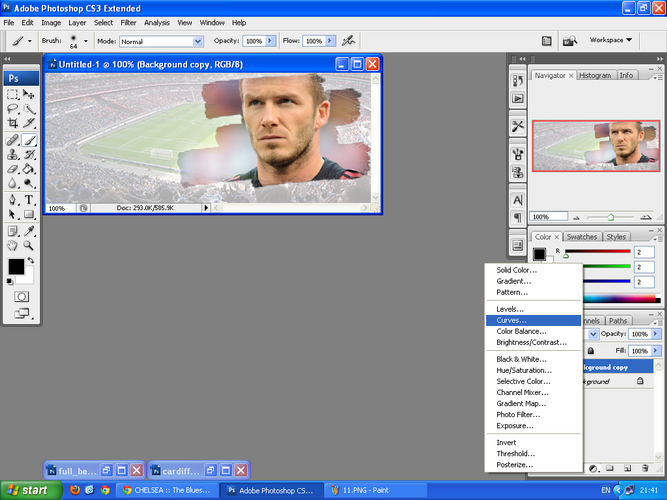Viewport: 667px width, 500px height.
Task: Select the Slice tool
Action: [29, 123]
